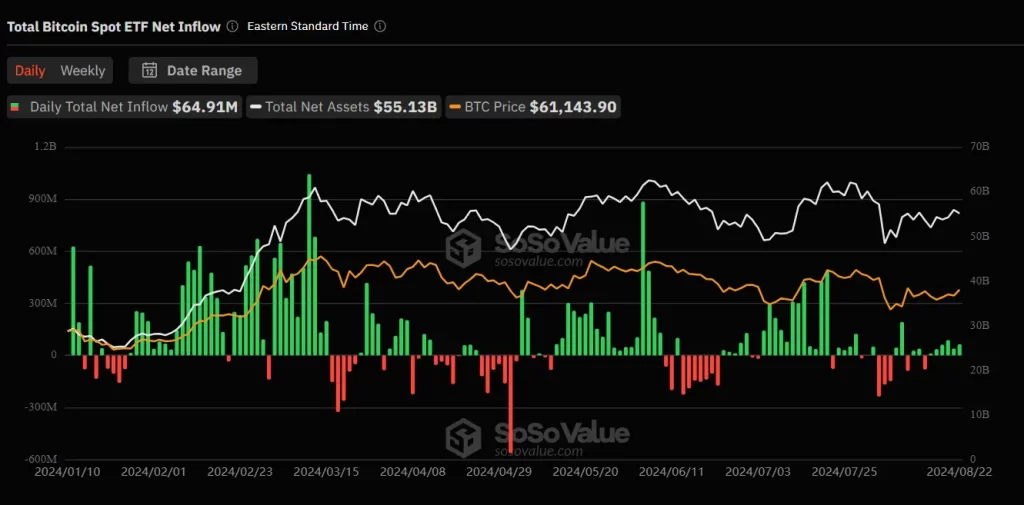Click info icon next to Eastern Standard Time
Viewport: 1024px width, 505px height.
click(x=380, y=27)
